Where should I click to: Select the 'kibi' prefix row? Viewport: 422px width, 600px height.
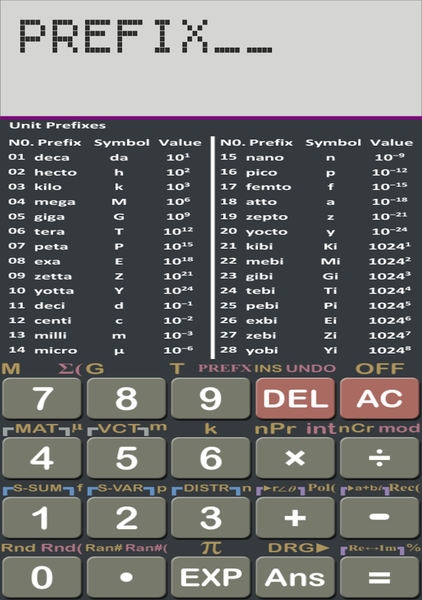click(x=315, y=246)
